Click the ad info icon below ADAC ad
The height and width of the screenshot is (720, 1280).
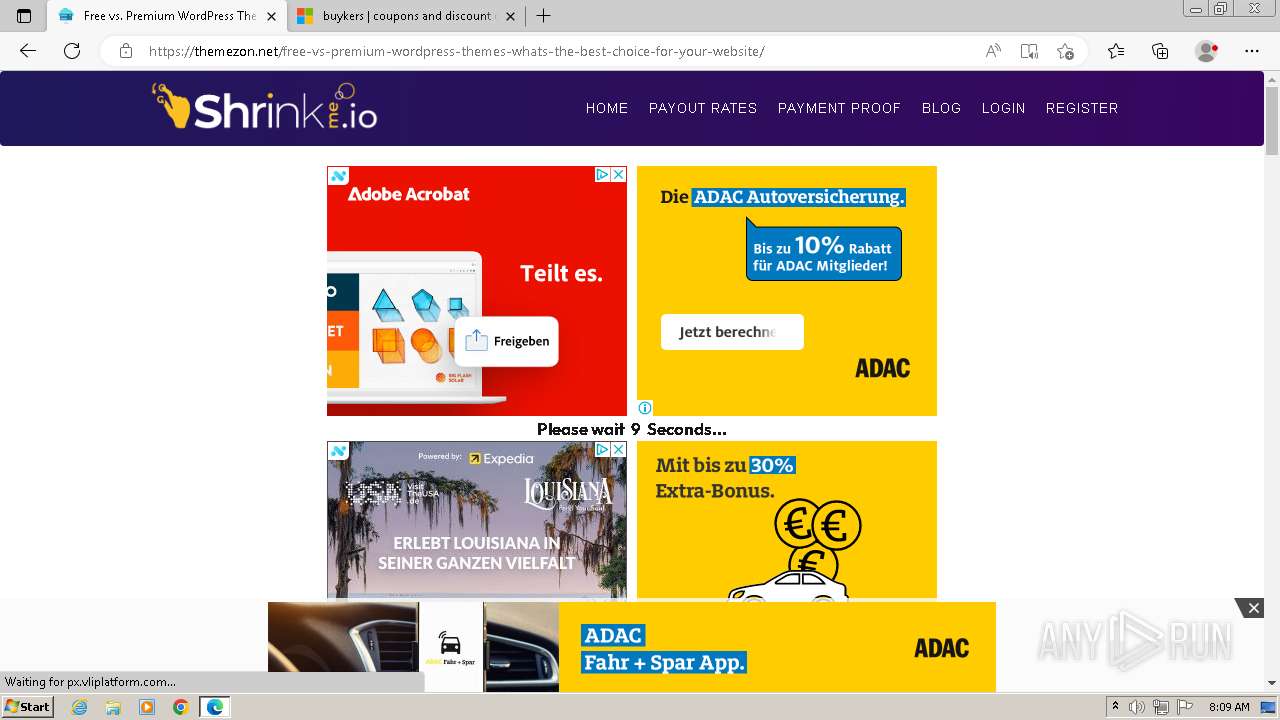[x=645, y=408]
